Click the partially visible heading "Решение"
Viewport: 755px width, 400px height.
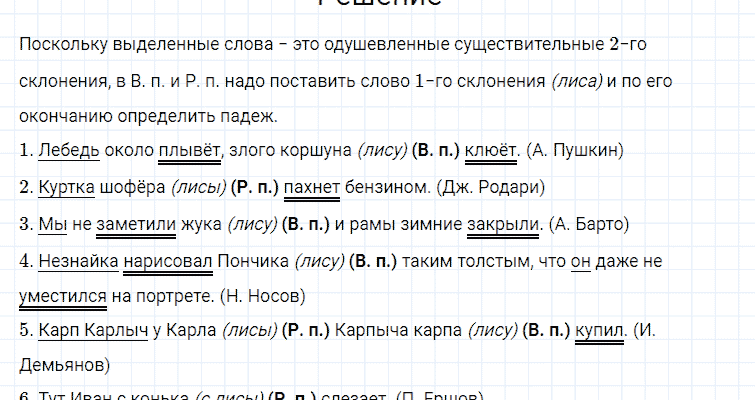[x=378, y=3]
